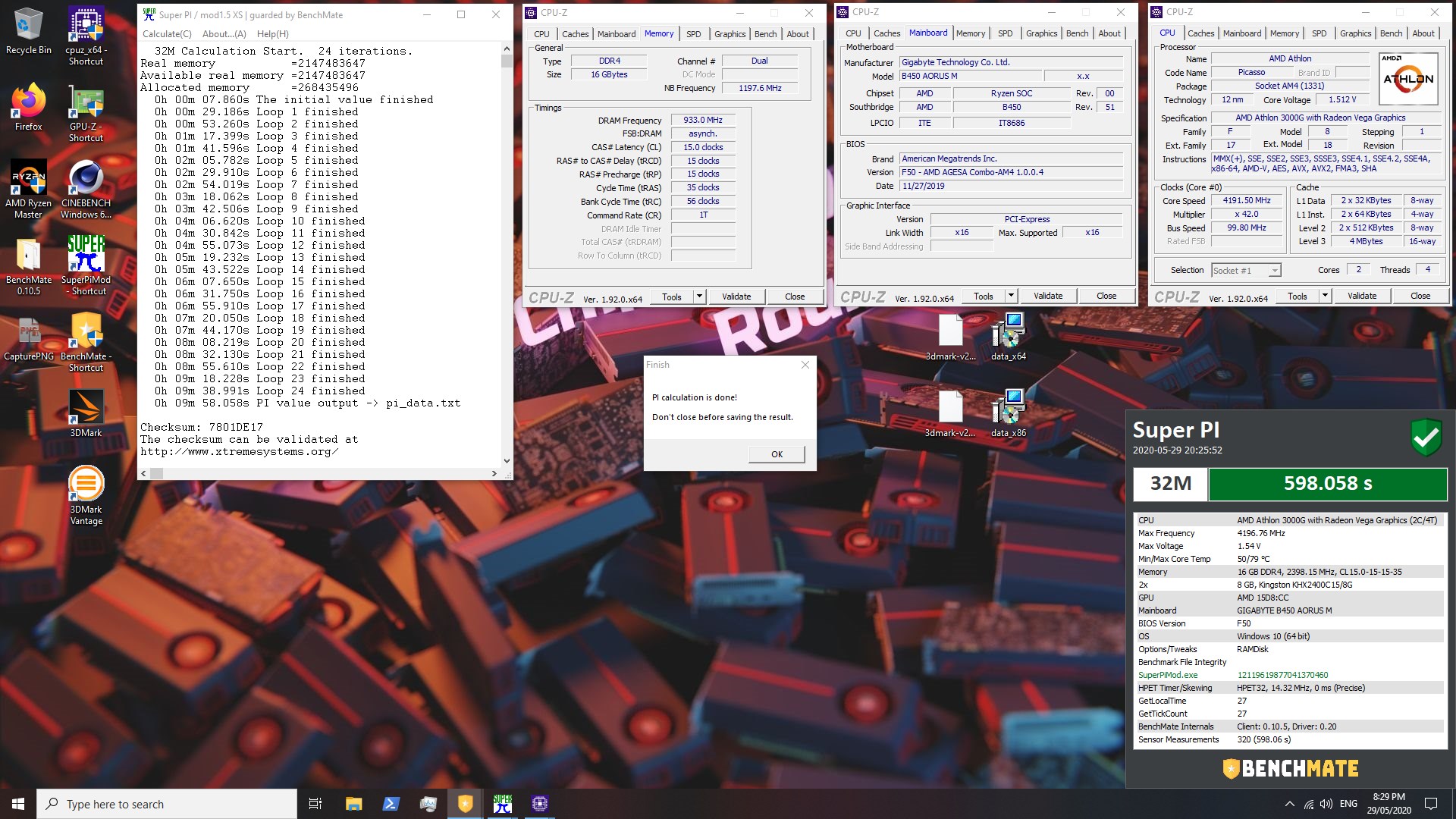Open Help(H) menu in Super PI
Image resolution: width=1456 pixels, height=819 pixels.
tap(273, 34)
